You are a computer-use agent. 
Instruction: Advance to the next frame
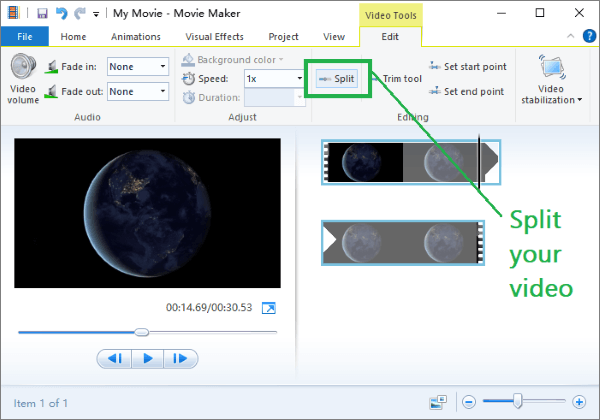(x=180, y=358)
